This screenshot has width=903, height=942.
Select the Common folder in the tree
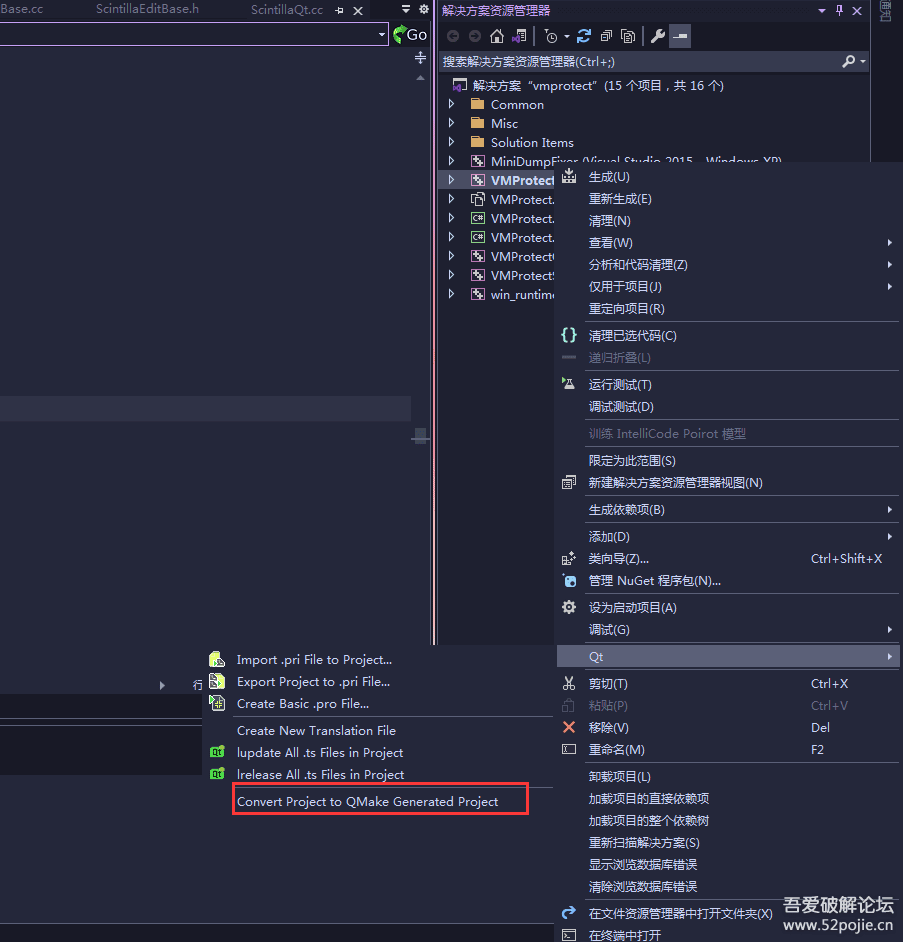[x=517, y=105]
